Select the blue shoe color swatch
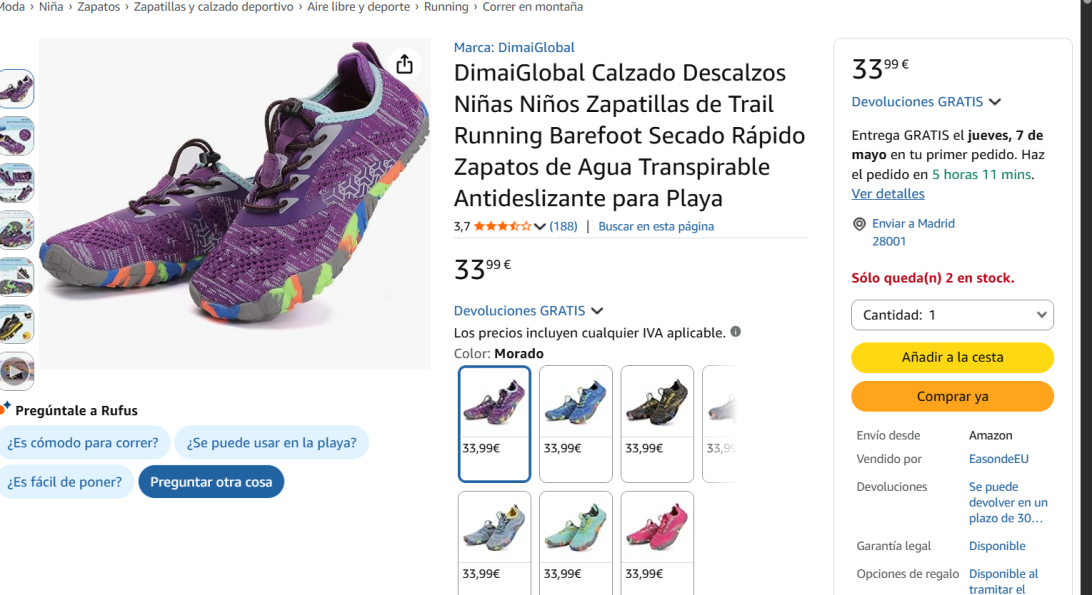This screenshot has height=595, width=1092. pos(575,402)
